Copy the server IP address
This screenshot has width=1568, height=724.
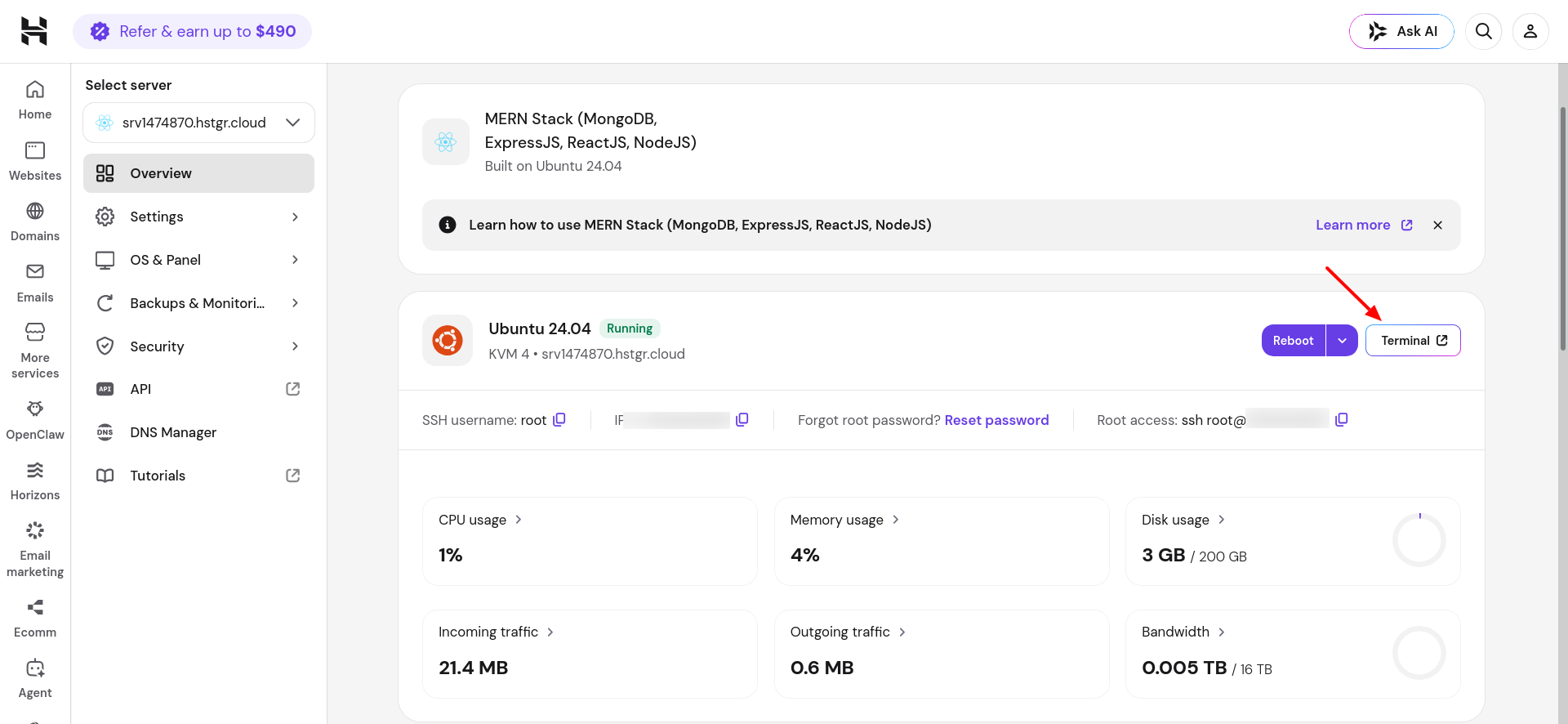(x=742, y=420)
